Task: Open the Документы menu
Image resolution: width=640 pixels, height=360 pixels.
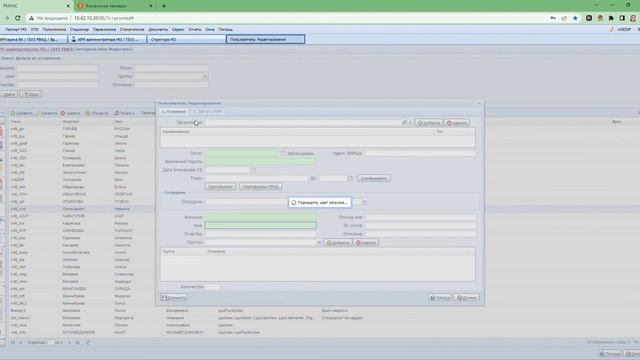Action: click(x=158, y=29)
